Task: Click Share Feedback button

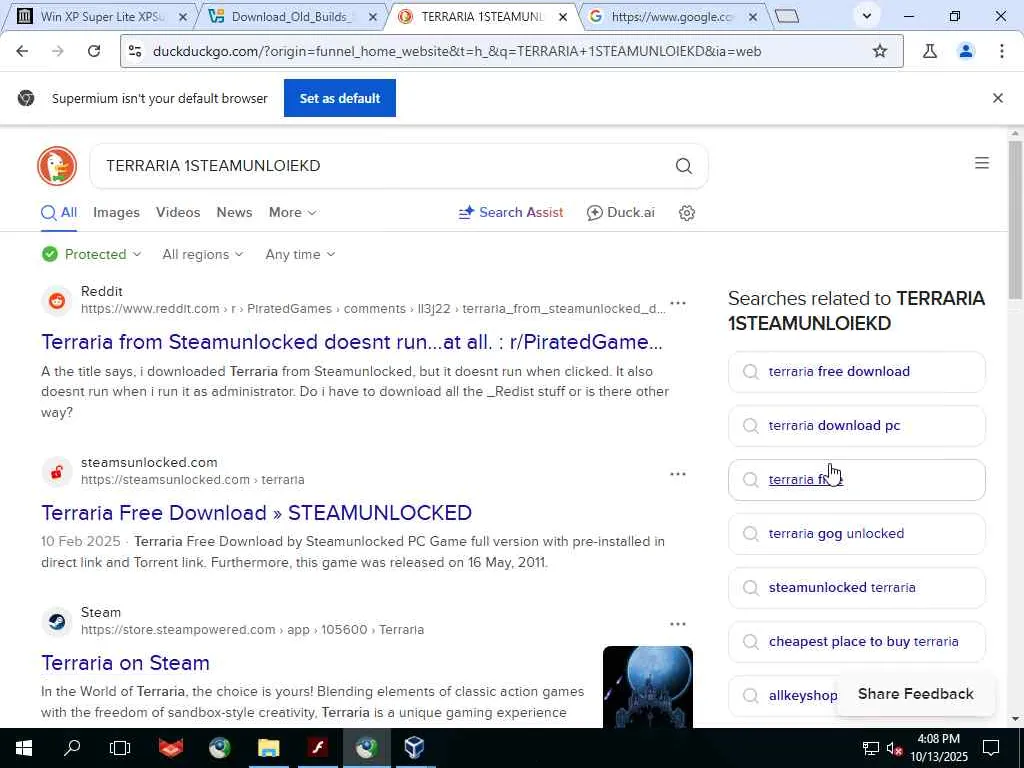Action: [x=916, y=694]
